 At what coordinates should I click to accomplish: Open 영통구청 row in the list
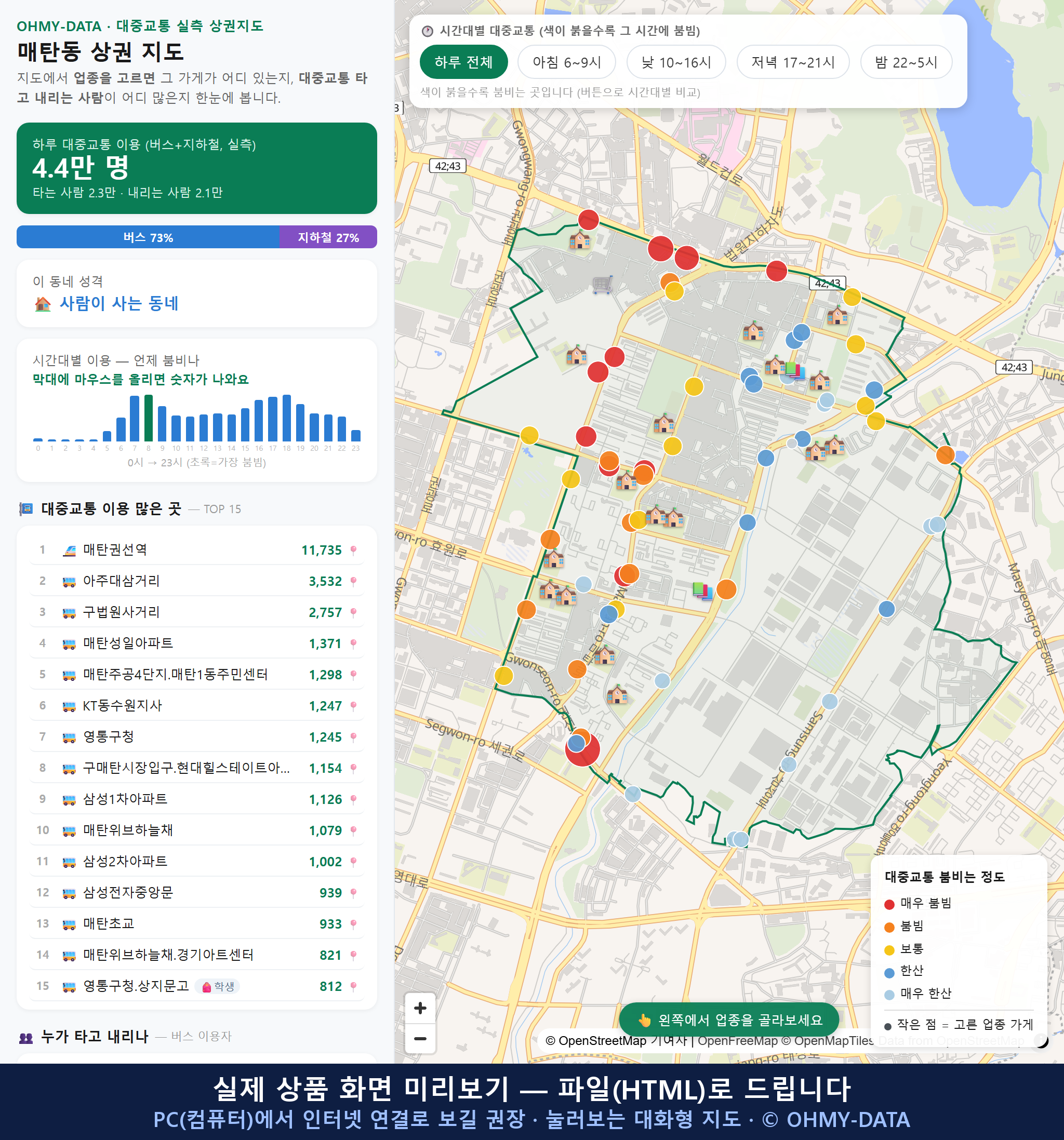[197, 737]
